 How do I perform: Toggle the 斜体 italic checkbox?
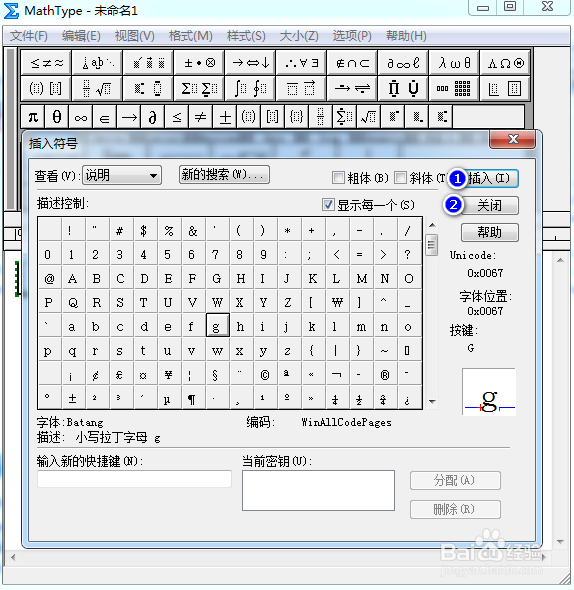tap(400, 177)
